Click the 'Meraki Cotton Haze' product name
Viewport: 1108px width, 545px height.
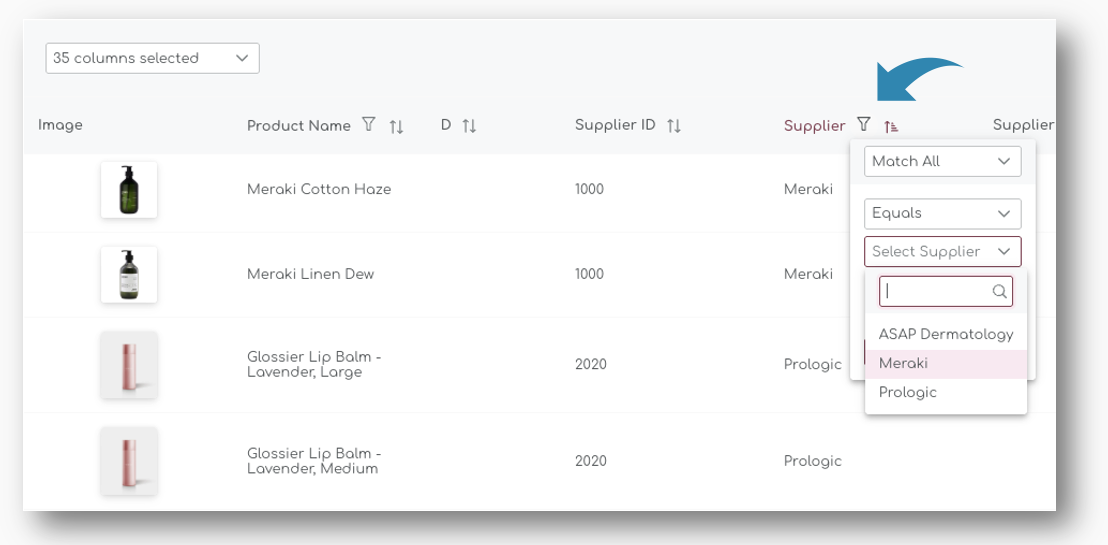[319, 189]
